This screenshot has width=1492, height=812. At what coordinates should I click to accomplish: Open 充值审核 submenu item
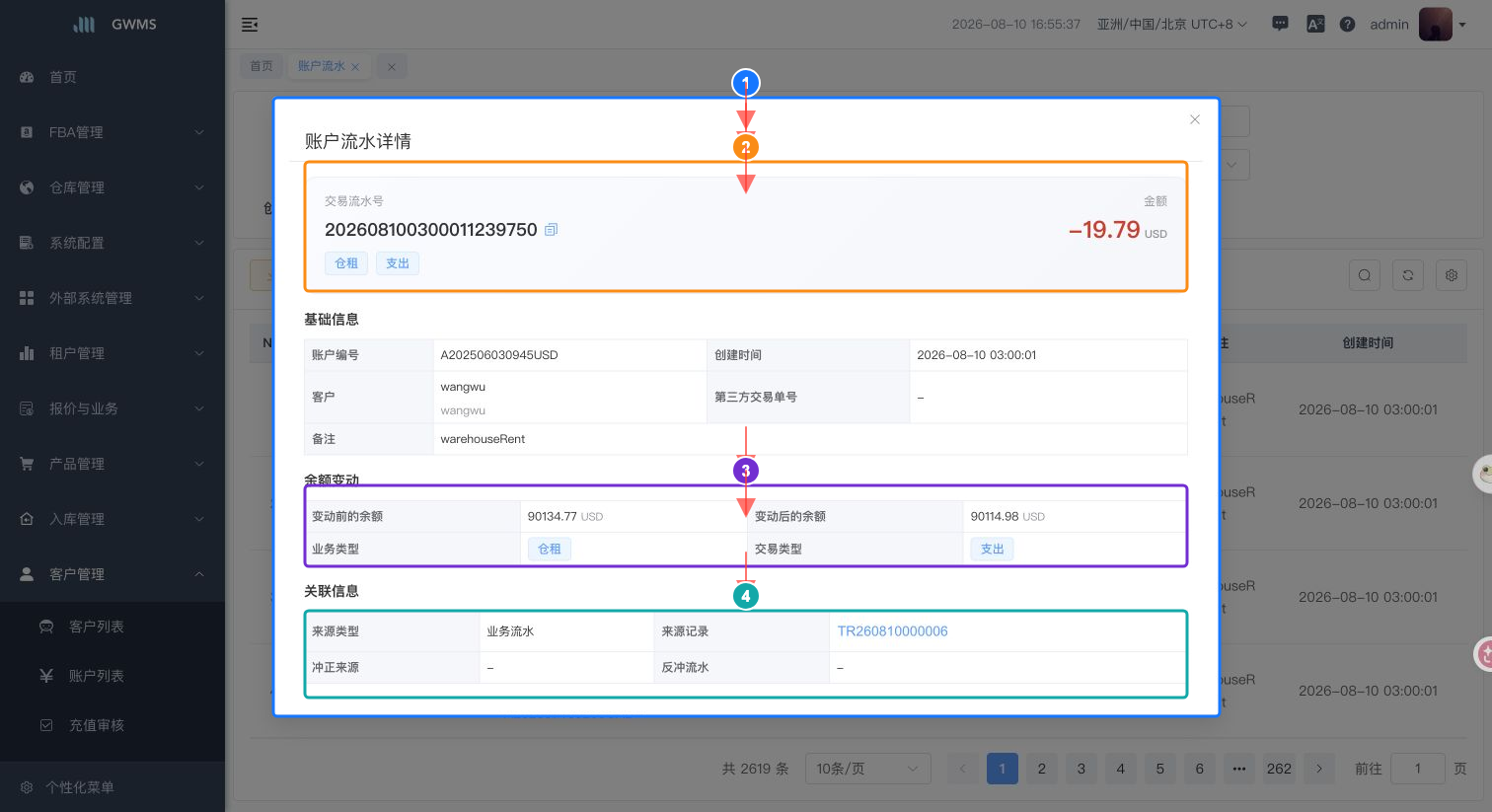pyautogui.click(x=112, y=725)
